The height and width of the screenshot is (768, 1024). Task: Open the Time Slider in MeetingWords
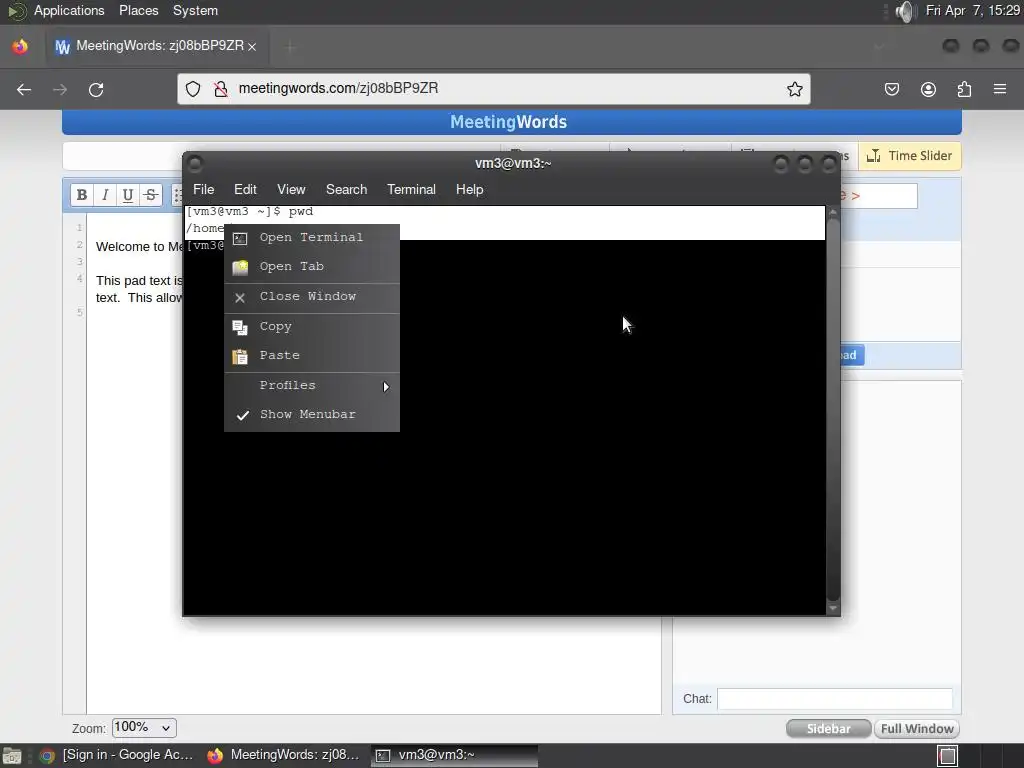[909, 156]
